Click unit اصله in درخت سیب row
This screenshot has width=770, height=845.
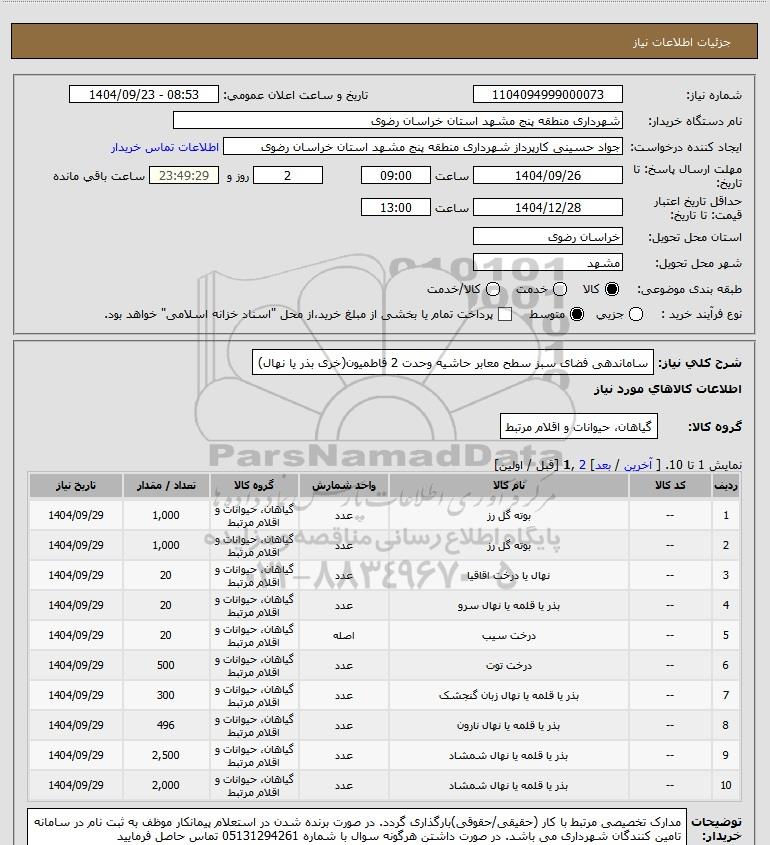[344, 635]
